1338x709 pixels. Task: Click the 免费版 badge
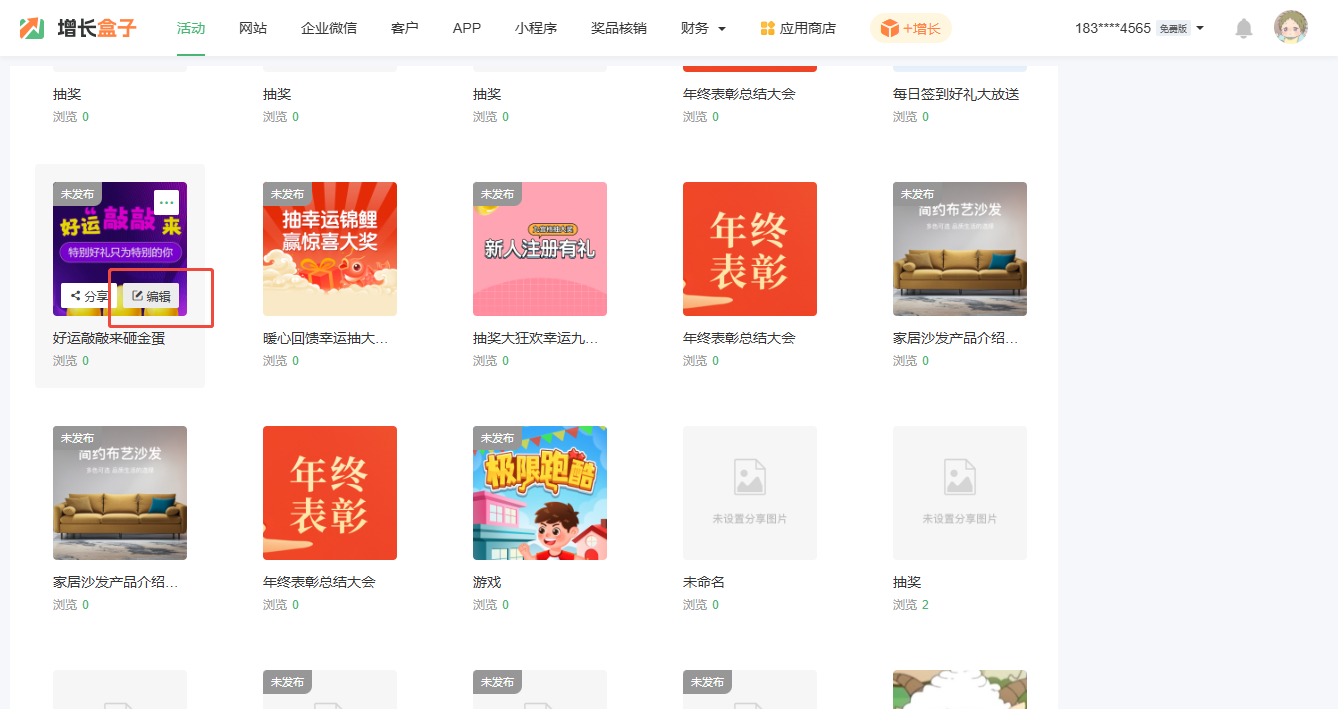point(1174,29)
